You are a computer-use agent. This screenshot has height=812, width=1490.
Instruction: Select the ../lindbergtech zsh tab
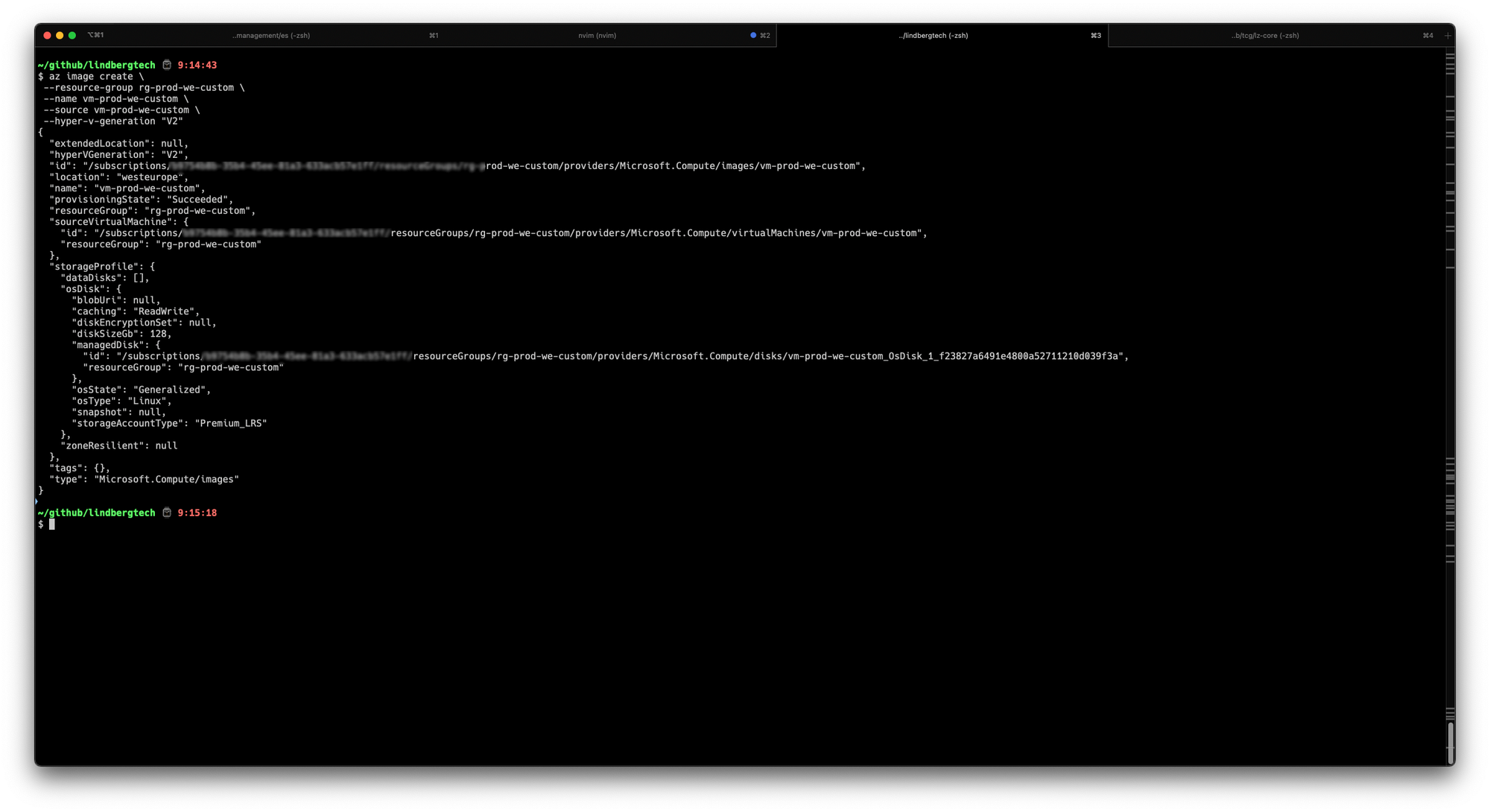[933, 35]
